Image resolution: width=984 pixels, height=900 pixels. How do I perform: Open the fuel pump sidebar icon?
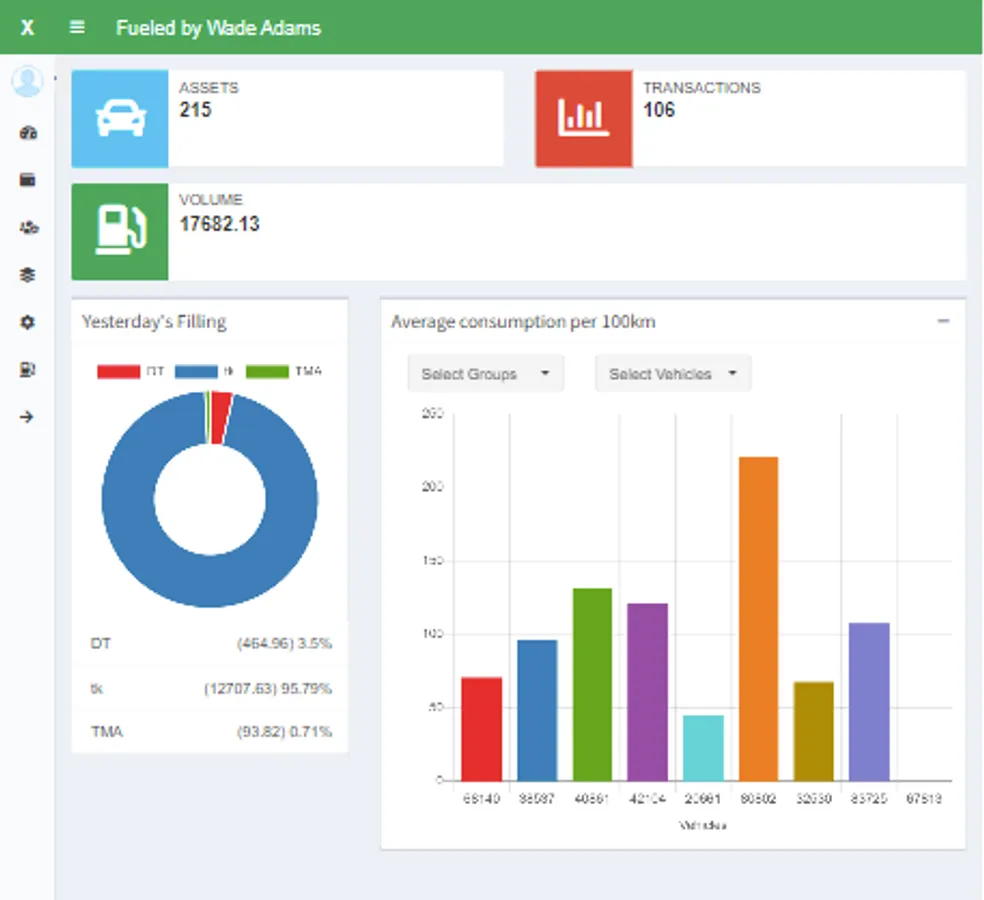point(27,370)
